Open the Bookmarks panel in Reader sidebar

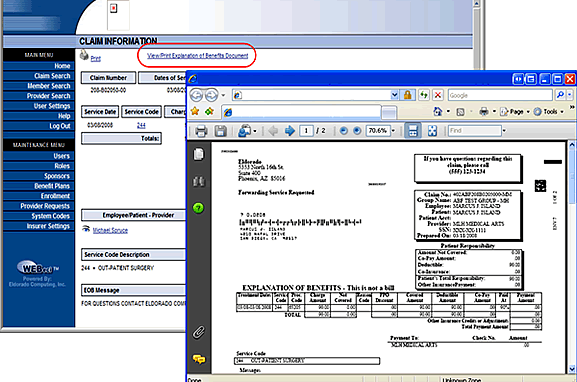pyautogui.click(x=198, y=181)
